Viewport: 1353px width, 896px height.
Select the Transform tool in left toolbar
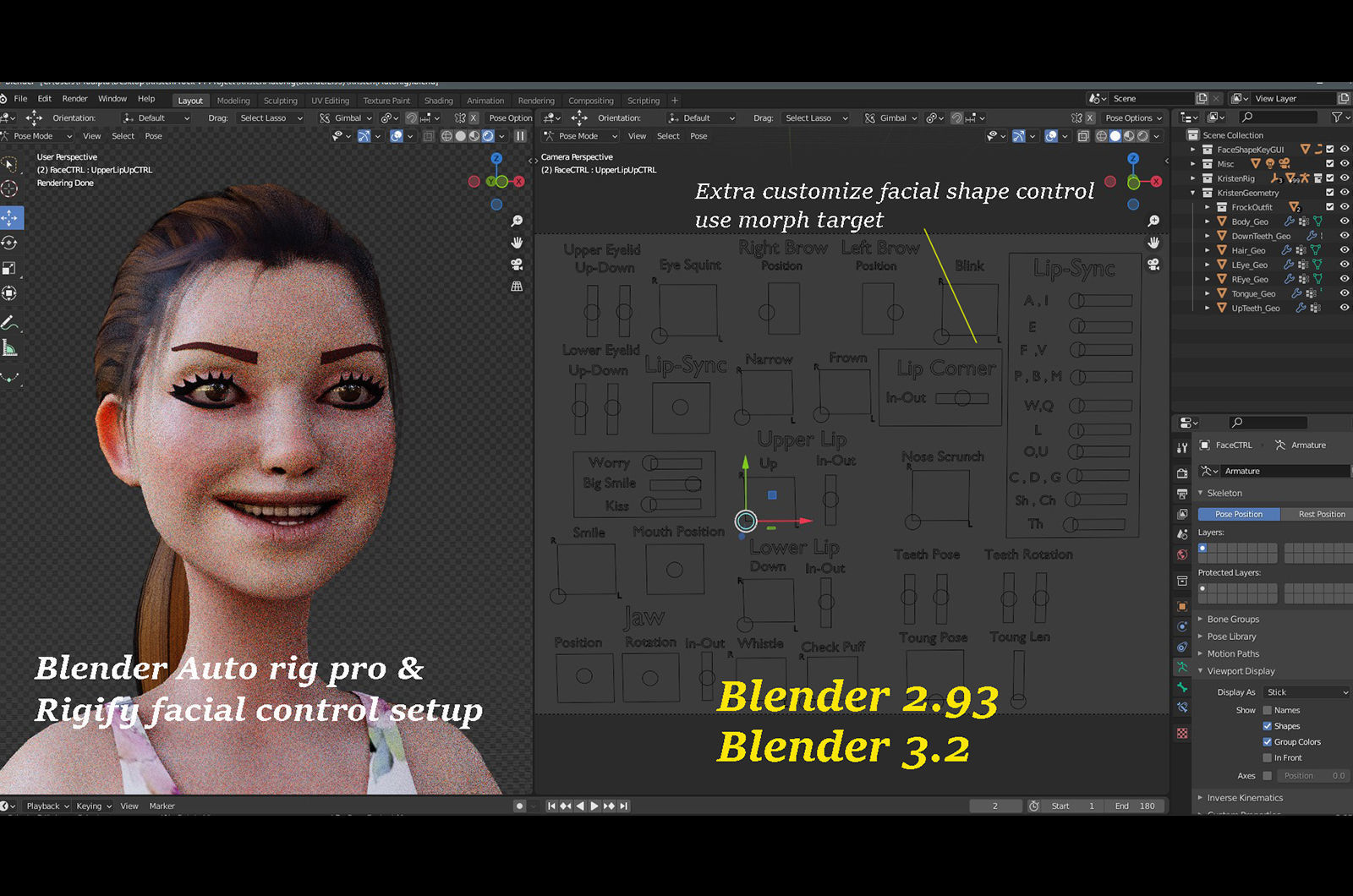9,293
